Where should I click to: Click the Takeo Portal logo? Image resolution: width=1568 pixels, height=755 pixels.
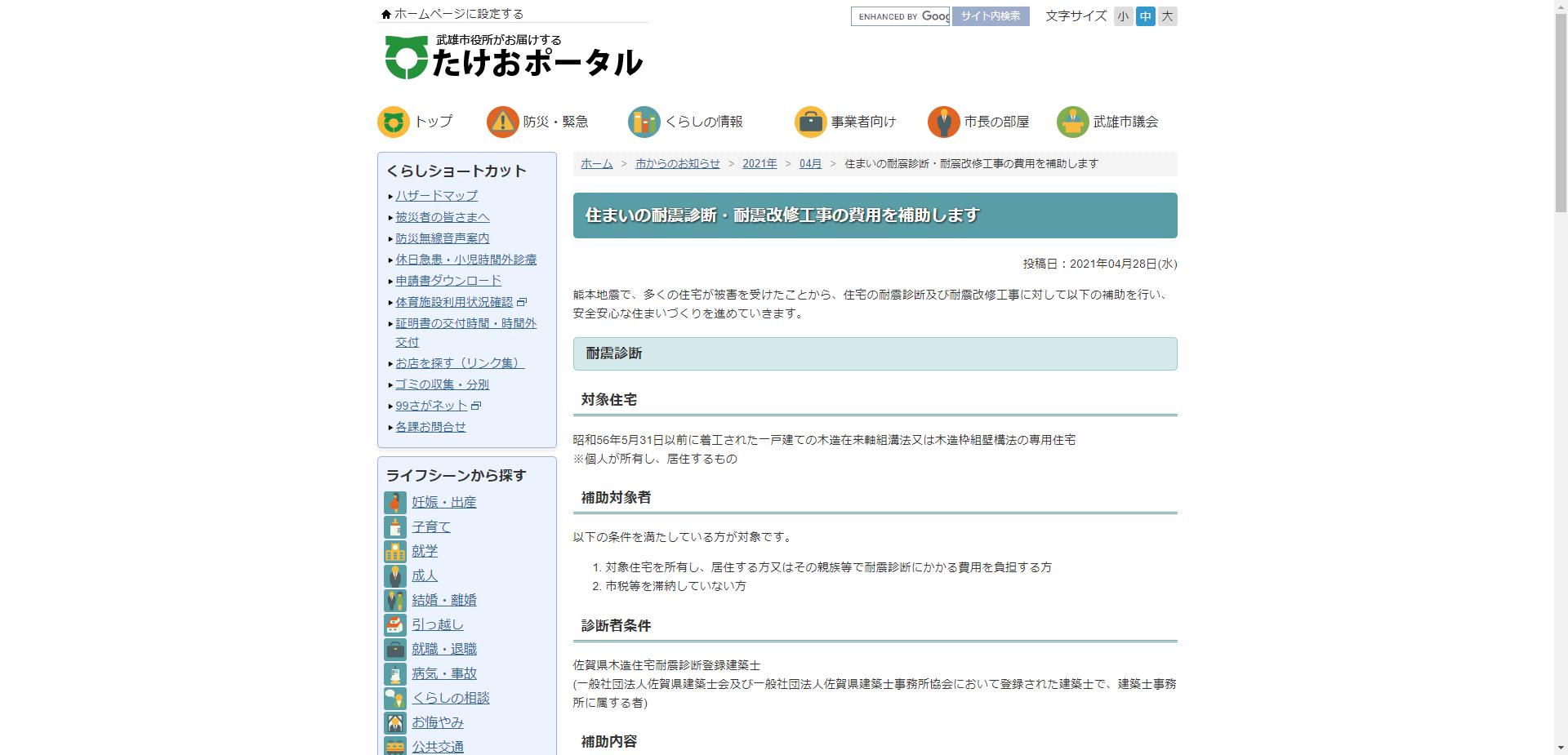[514, 57]
